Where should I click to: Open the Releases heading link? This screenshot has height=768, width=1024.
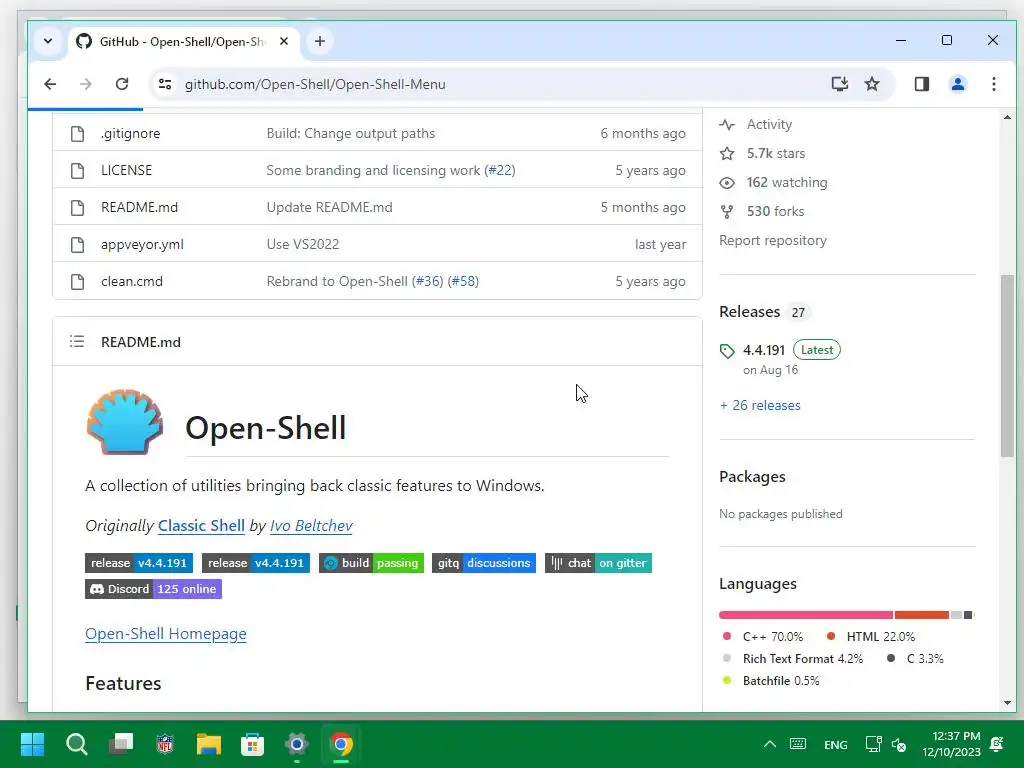tap(750, 312)
